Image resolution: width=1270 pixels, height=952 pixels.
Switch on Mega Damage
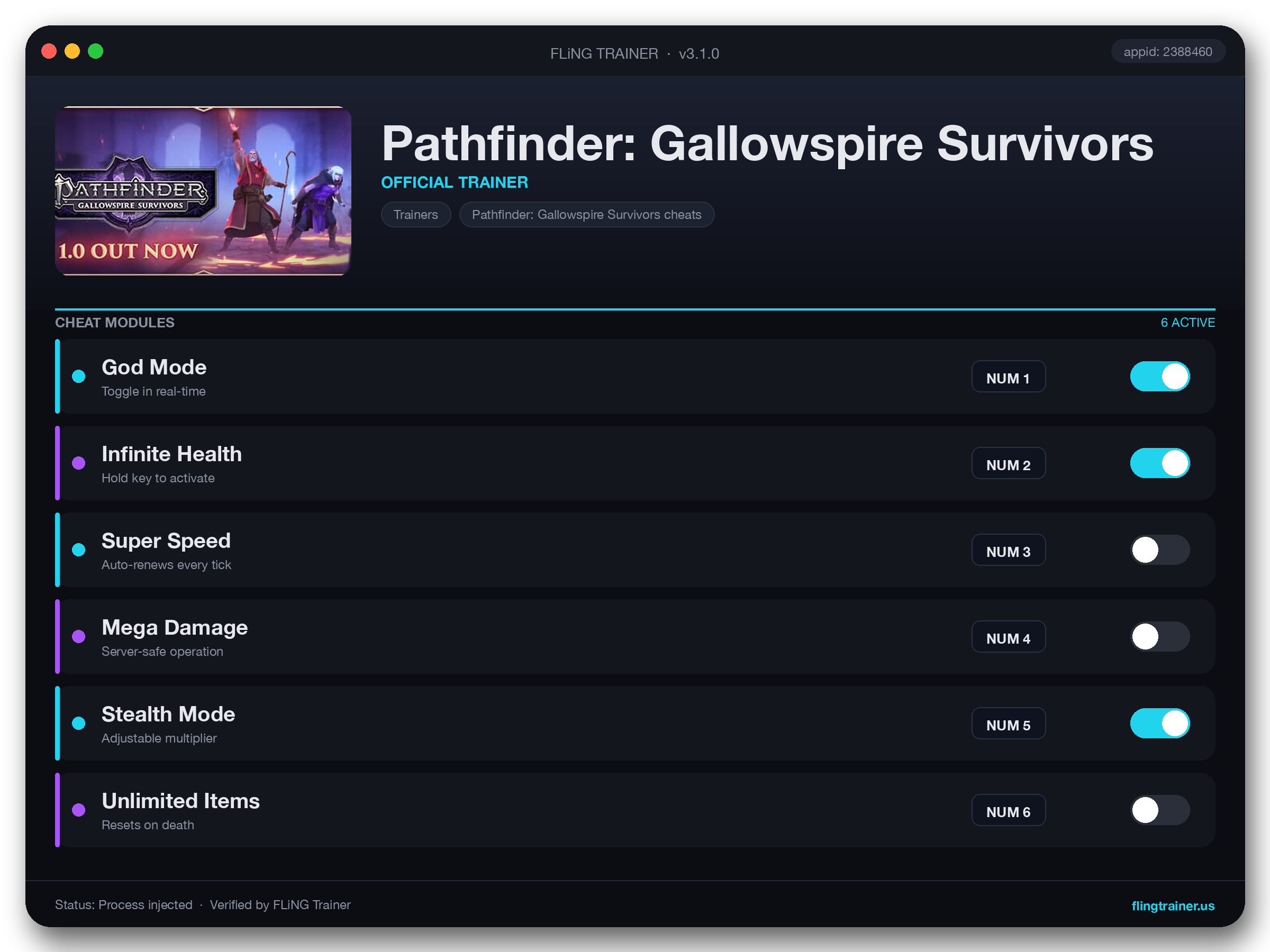[x=1160, y=636]
